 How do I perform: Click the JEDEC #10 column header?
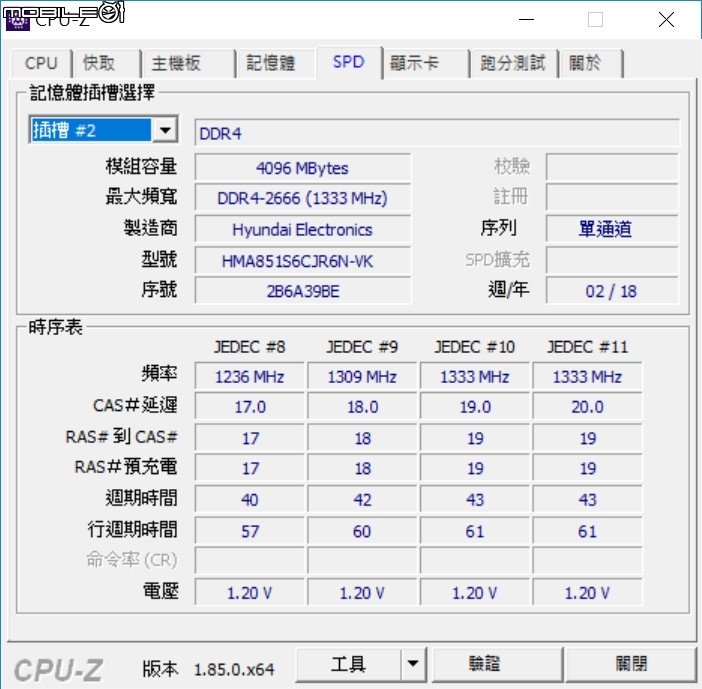(475, 347)
